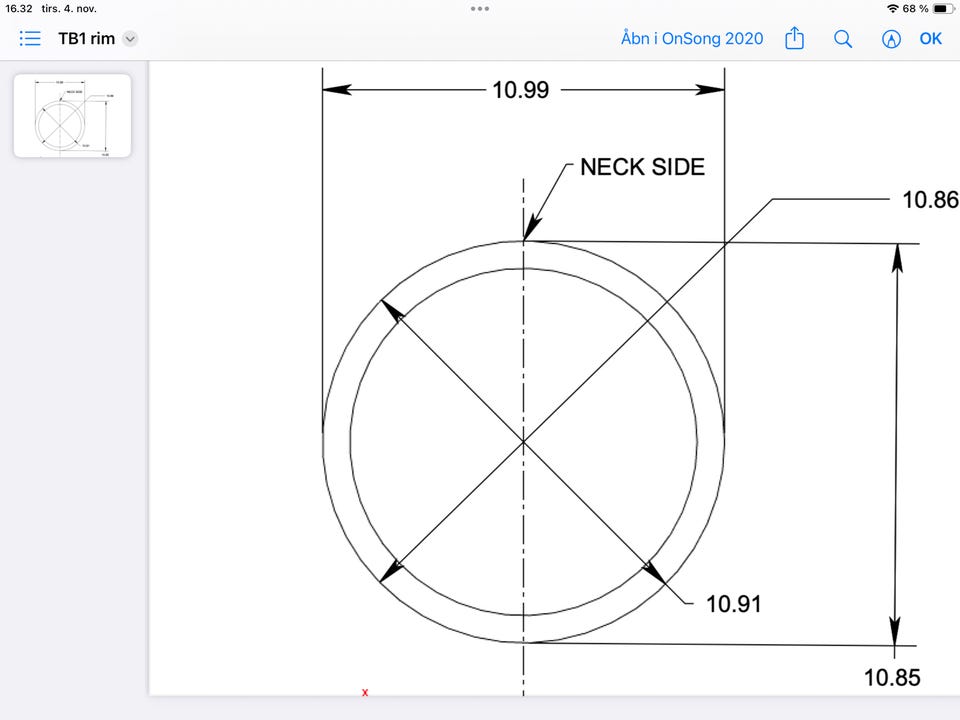Tap the small red x mark
The width and height of the screenshot is (960, 720).
(365, 692)
